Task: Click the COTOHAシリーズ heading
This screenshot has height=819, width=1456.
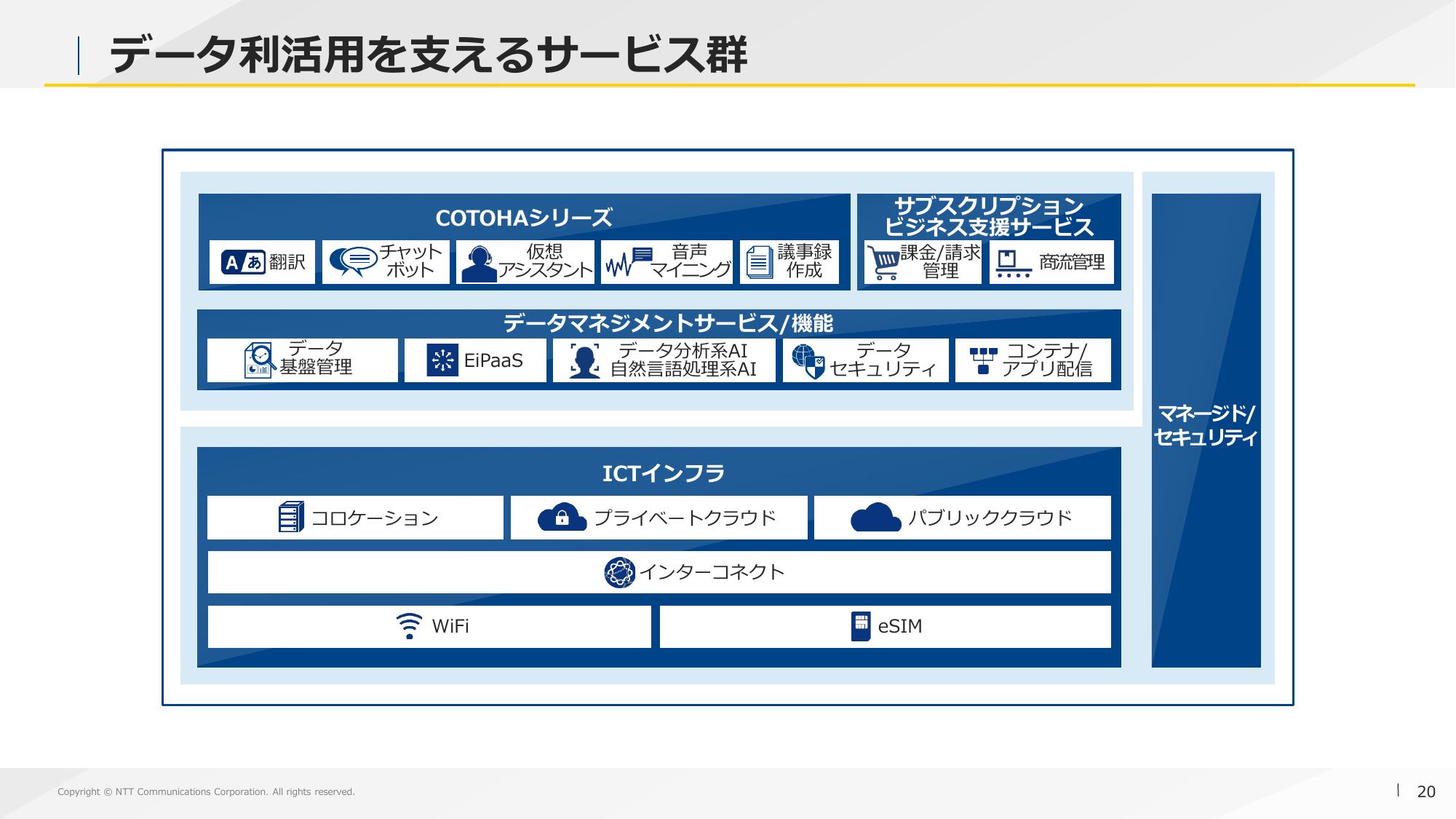Action: coord(524,218)
